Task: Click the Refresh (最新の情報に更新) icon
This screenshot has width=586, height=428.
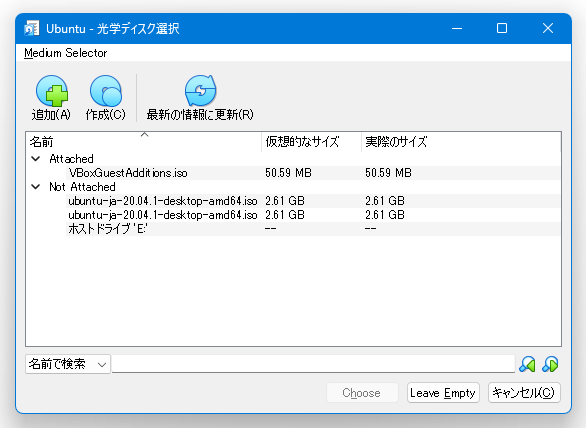Action: click(200, 91)
